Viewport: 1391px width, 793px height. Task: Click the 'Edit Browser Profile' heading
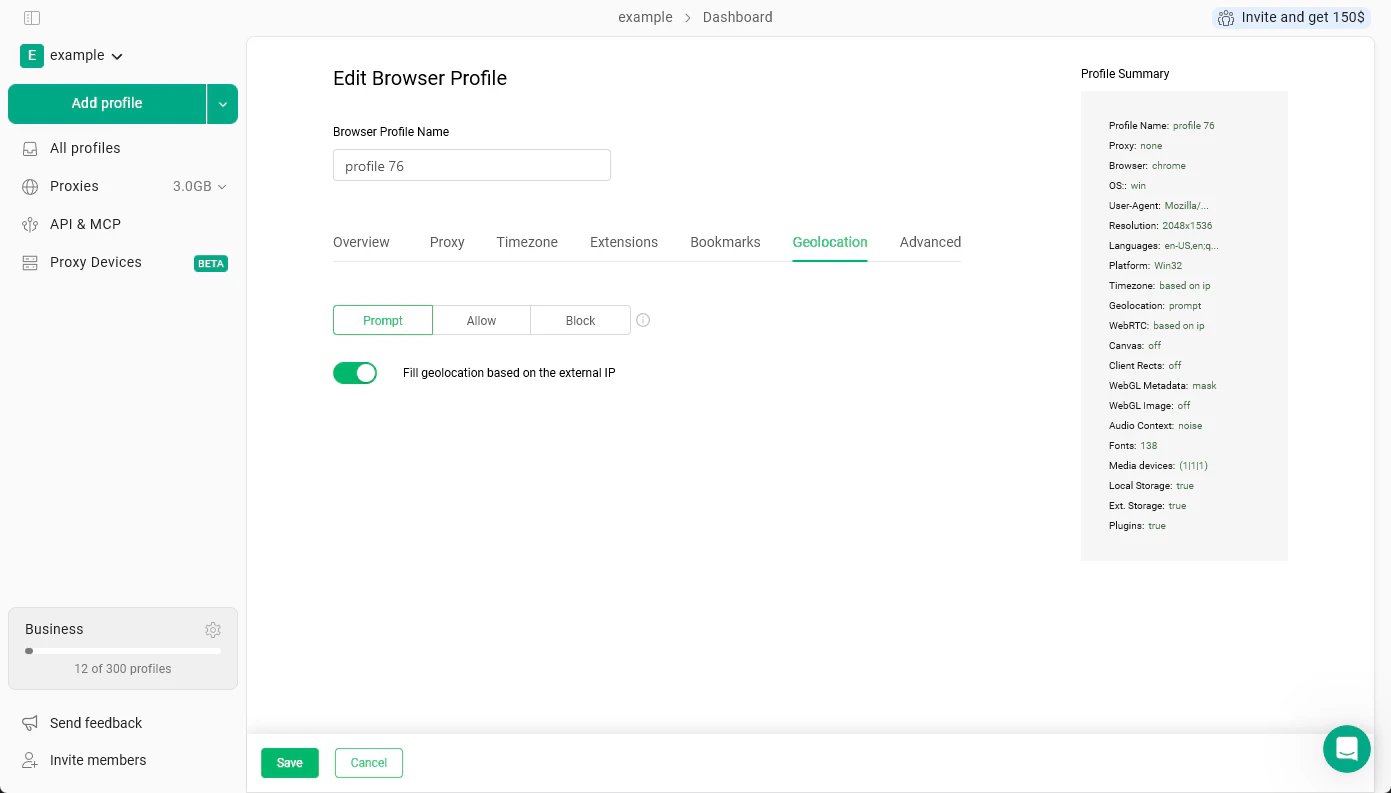click(420, 78)
